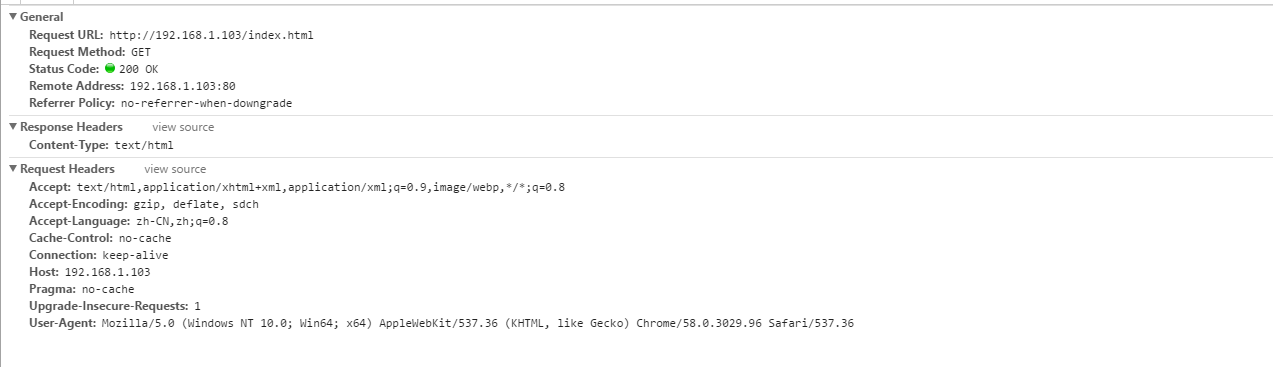Click the Status Code 200 OK text
Screen dimensions: 1273x367
click(138, 69)
